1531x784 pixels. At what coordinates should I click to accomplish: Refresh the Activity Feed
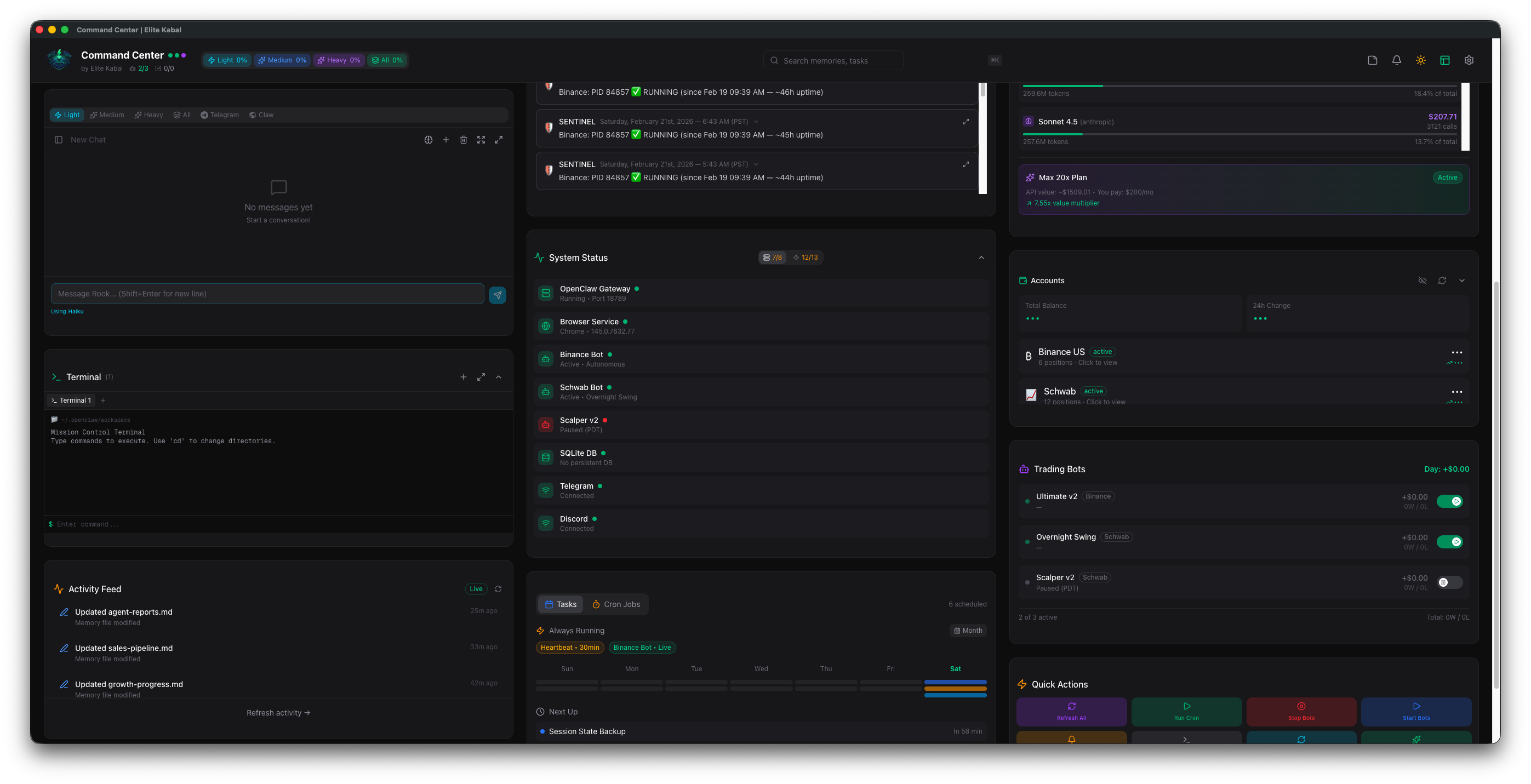pyautogui.click(x=498, y=588)
